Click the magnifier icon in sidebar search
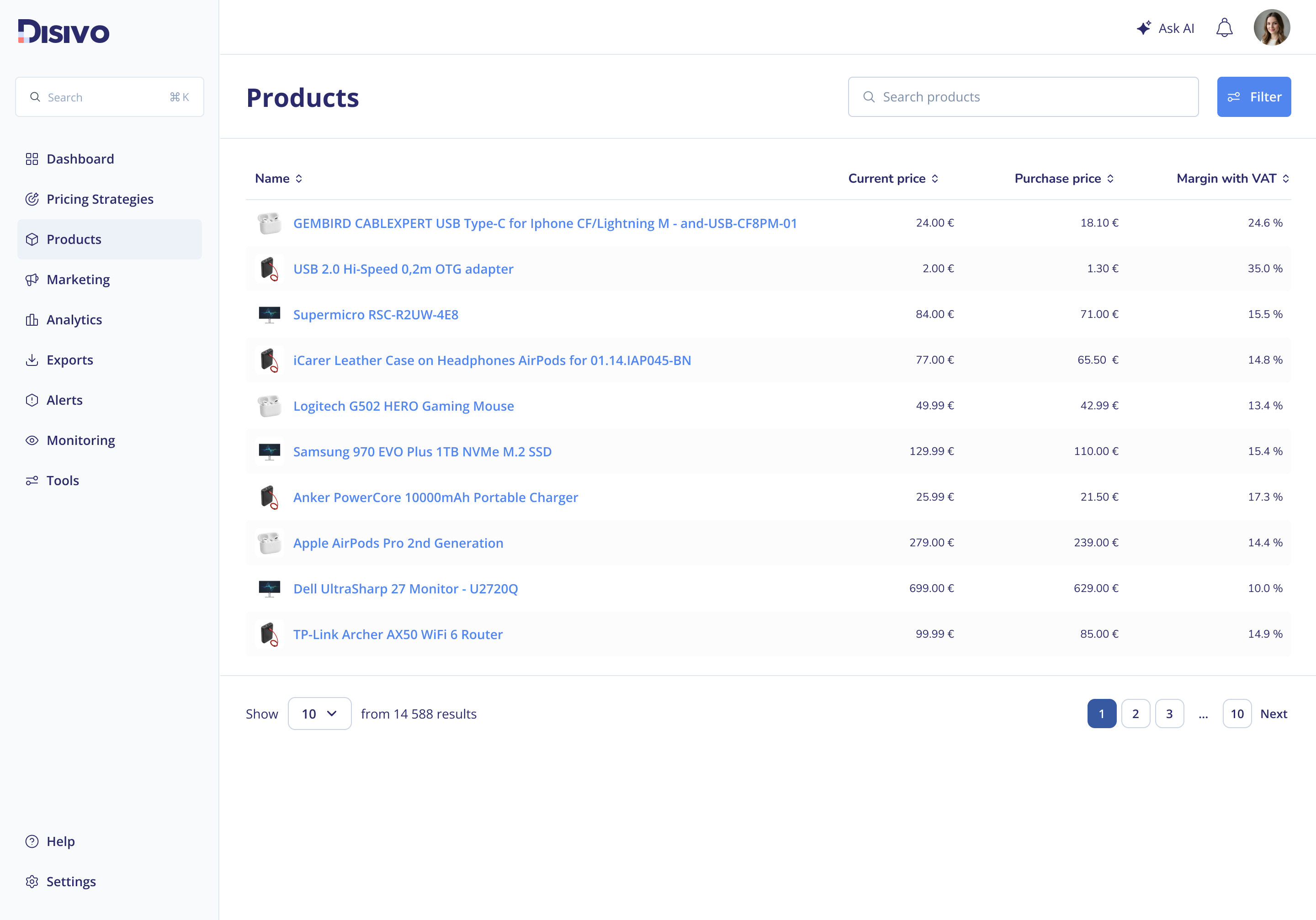 click(x=35, y=97)
